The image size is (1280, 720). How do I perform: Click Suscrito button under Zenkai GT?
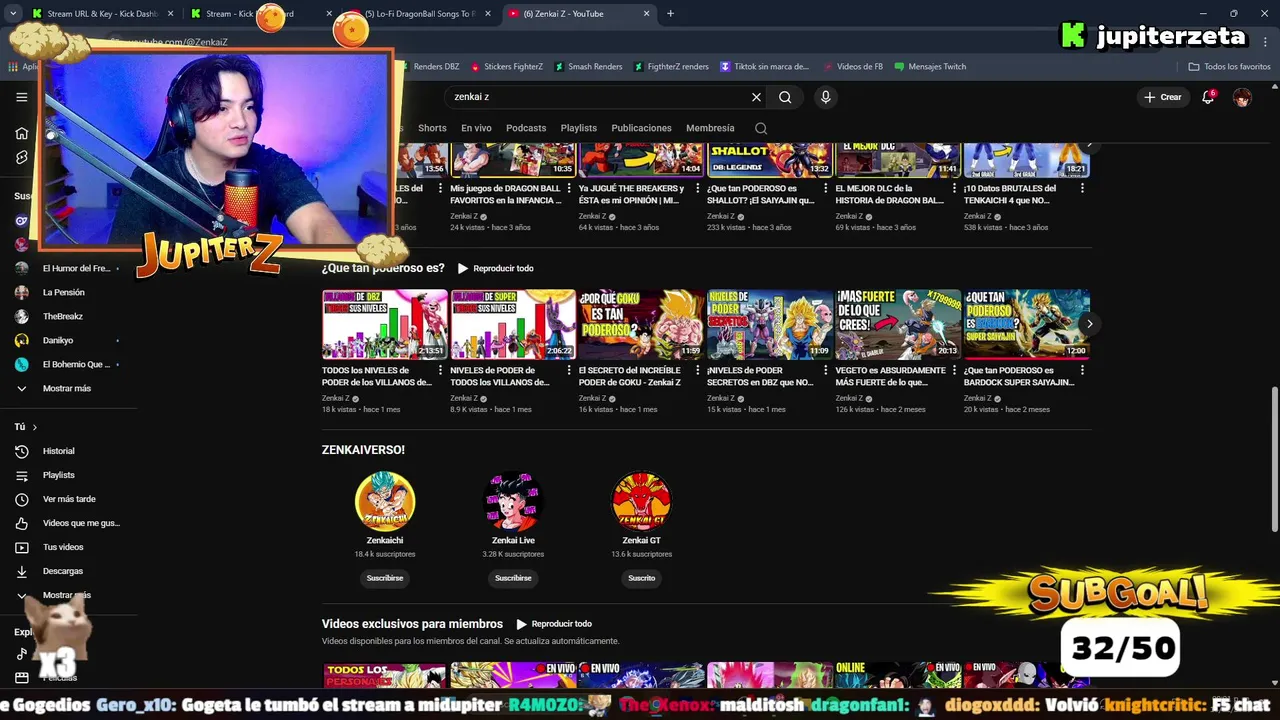(641, 578)
